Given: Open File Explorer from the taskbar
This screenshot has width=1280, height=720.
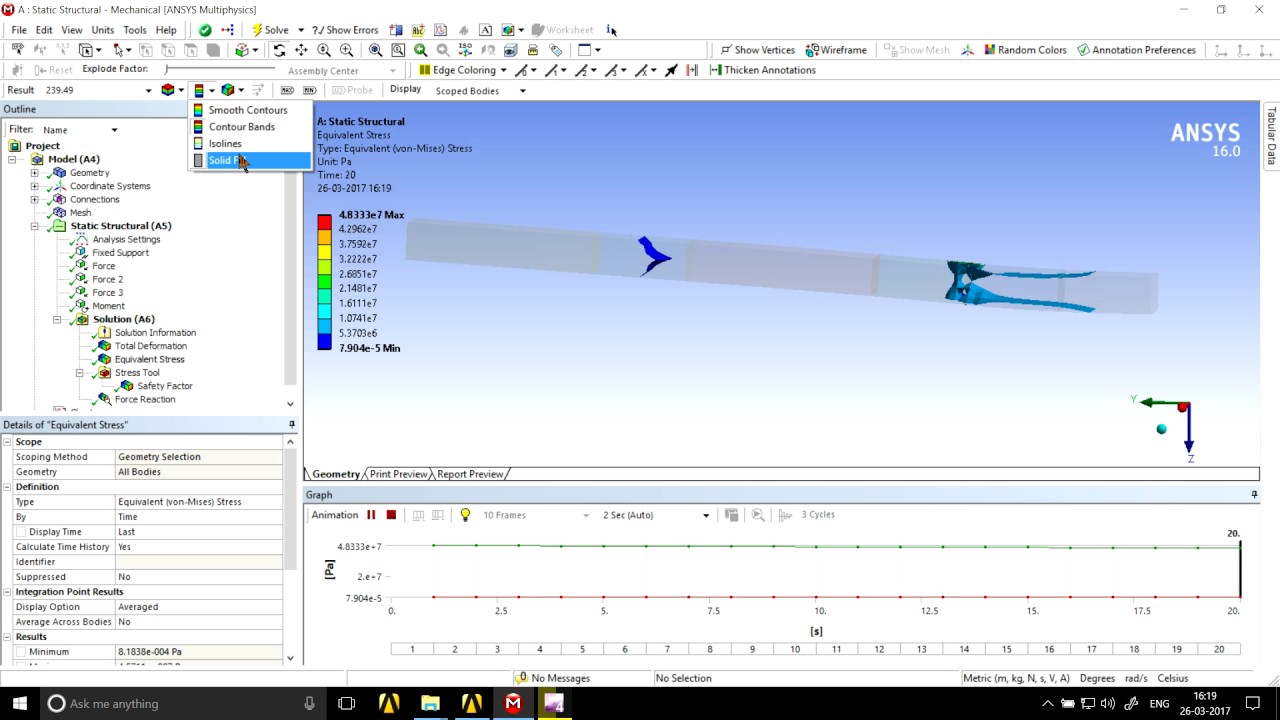Looking at the screenshot, I should [x=430, y=703].
